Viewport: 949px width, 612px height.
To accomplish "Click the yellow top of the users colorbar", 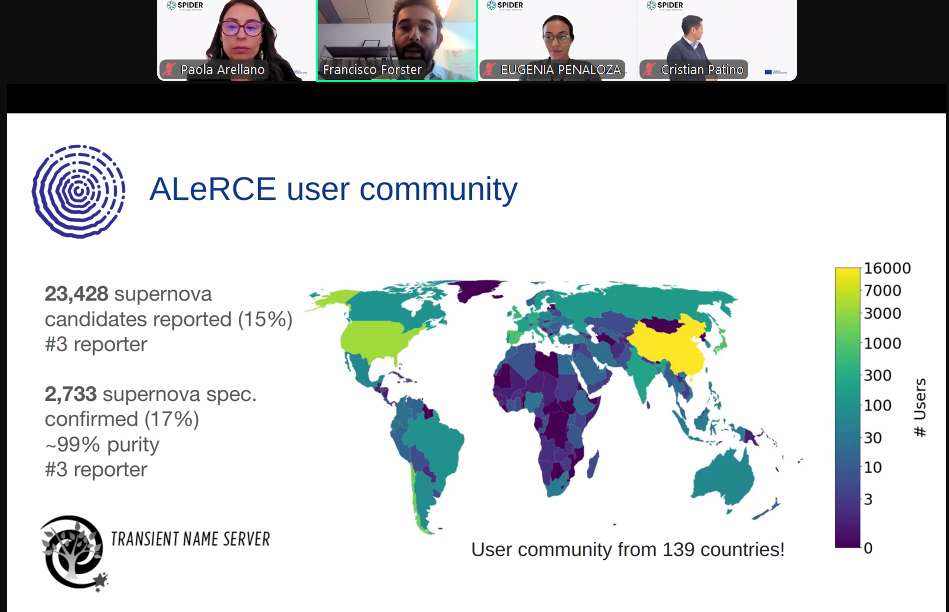I will point(847,274).
